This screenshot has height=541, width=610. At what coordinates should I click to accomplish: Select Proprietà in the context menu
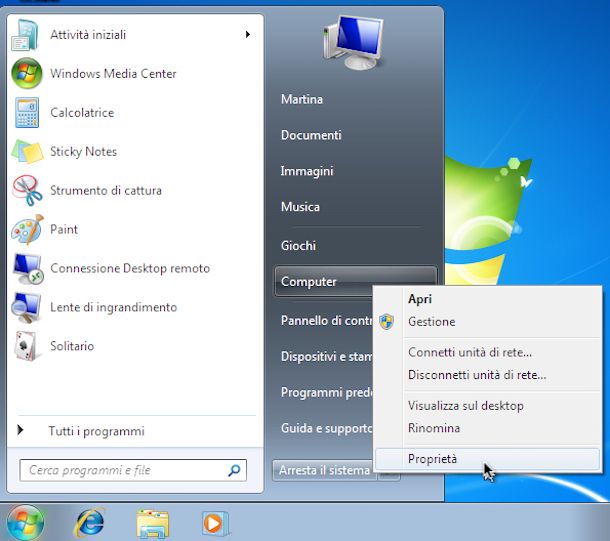tap(488, 459)
